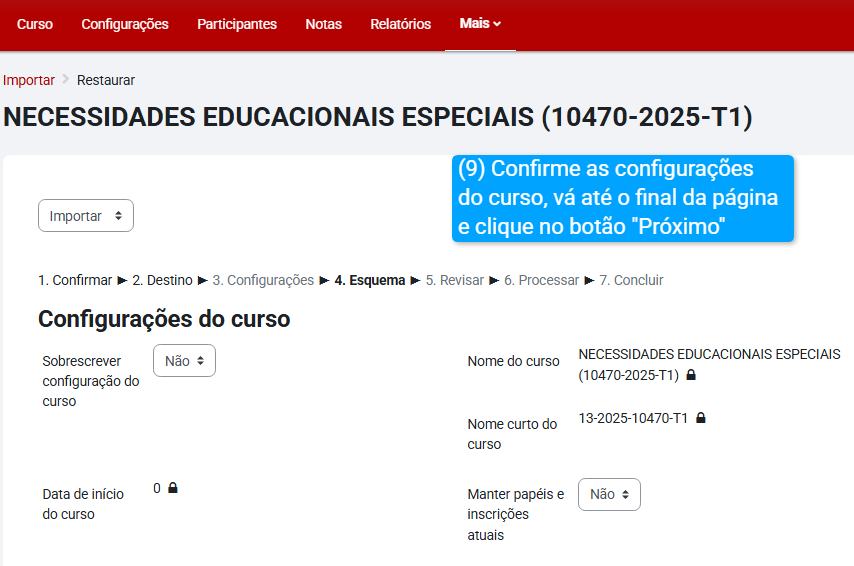Open the Importar action dropdown
The height and width of the screenshot is (566, 854).
point(86,216)
